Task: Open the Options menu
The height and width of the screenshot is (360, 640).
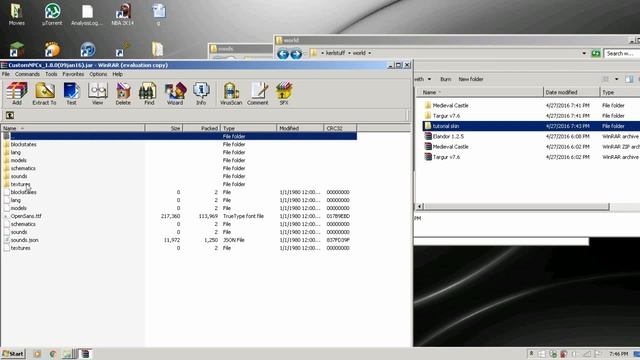Action: 98,74
